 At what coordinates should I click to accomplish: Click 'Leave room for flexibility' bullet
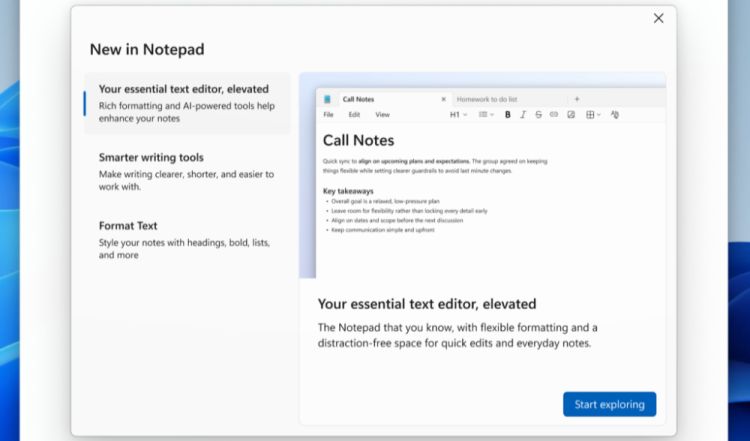point(409,211)
